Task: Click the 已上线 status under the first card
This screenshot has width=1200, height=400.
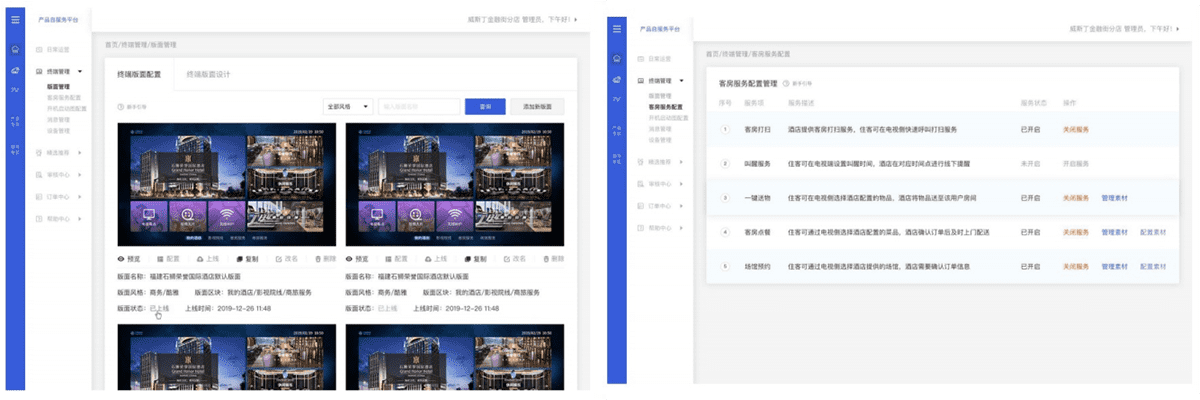Action: [x=159, y=308]
